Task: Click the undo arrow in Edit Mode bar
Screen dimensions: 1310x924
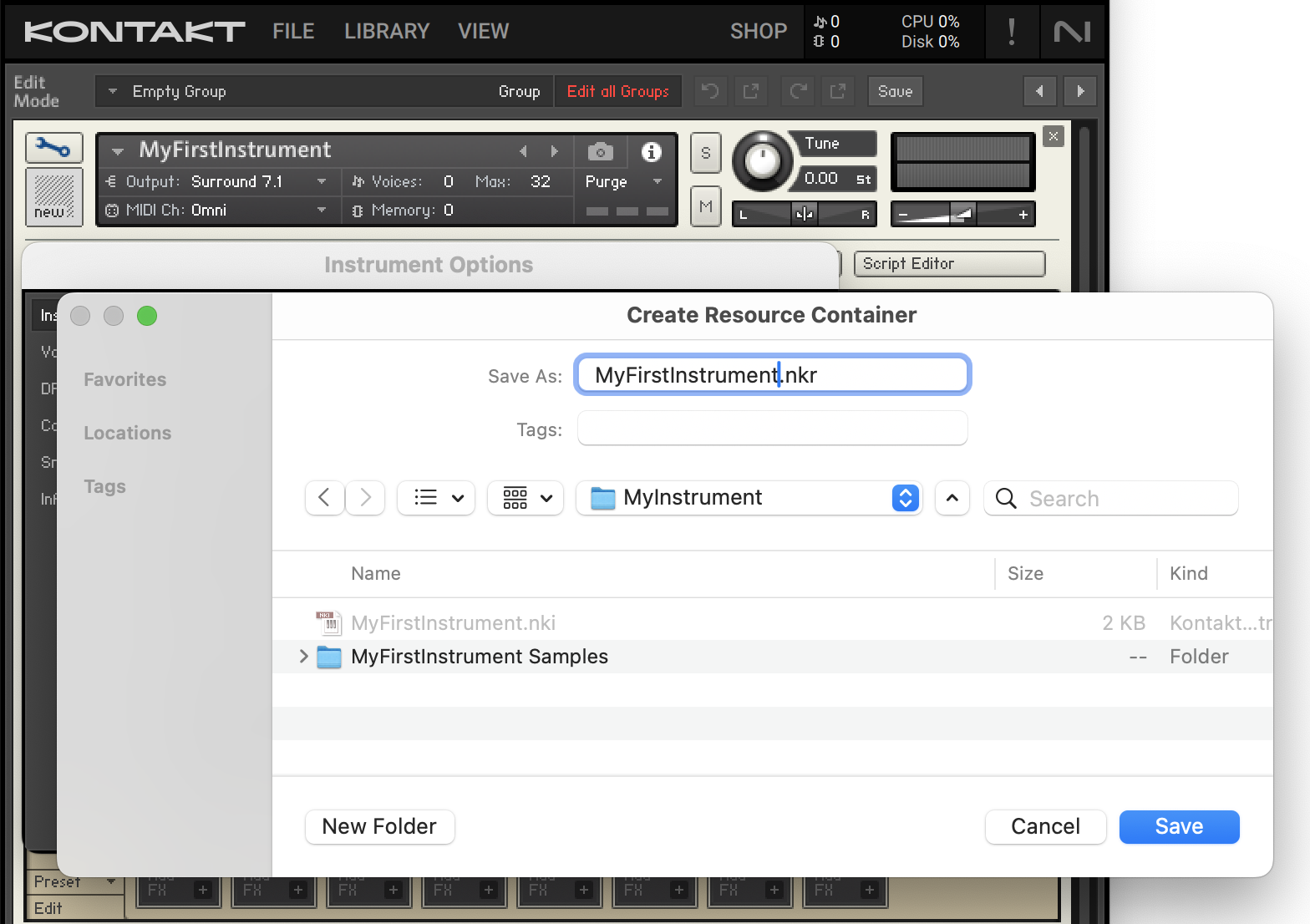Action: 710,91
